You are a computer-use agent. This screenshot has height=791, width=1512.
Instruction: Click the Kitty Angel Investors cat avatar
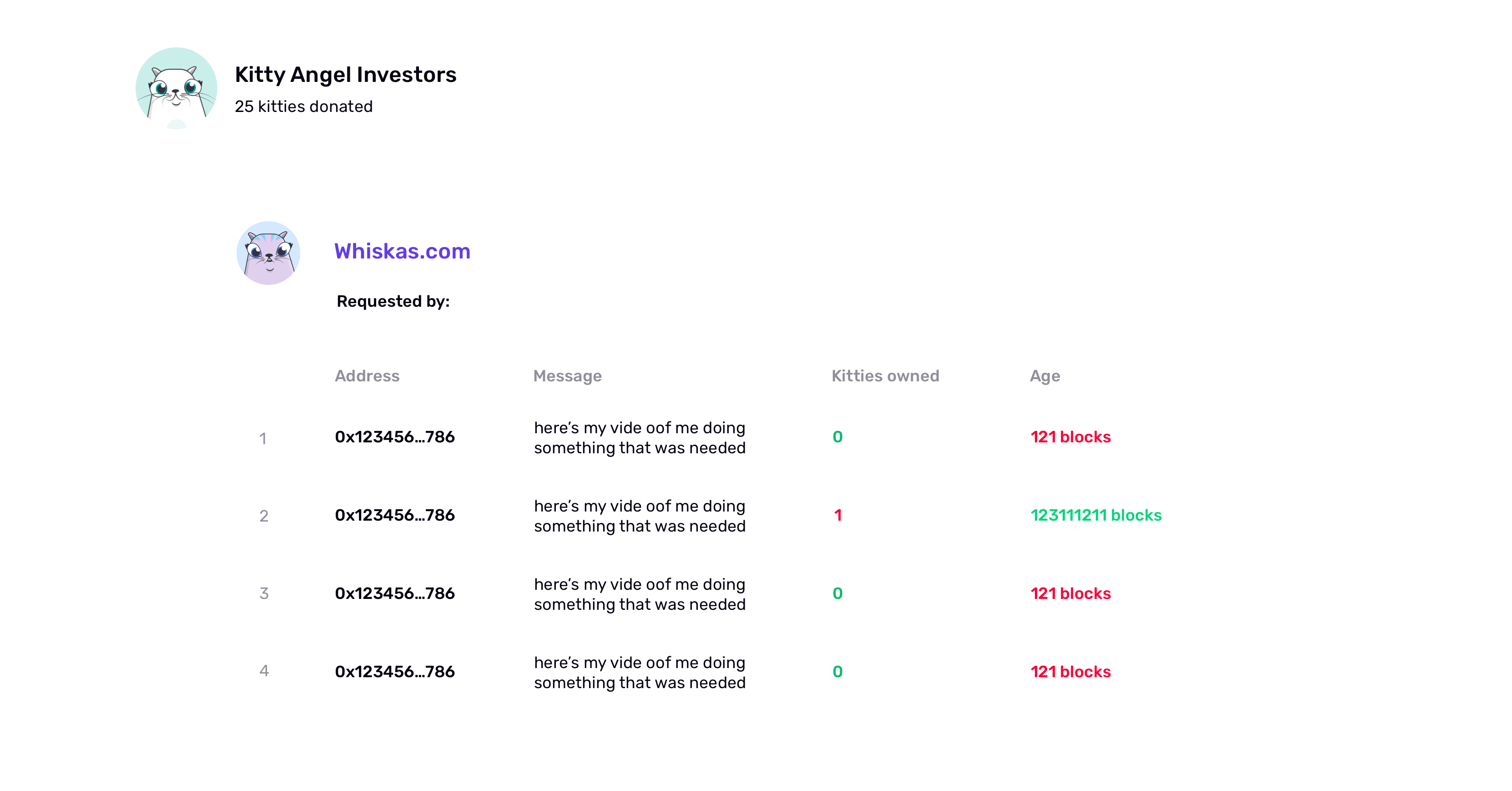tap(176, 88)
